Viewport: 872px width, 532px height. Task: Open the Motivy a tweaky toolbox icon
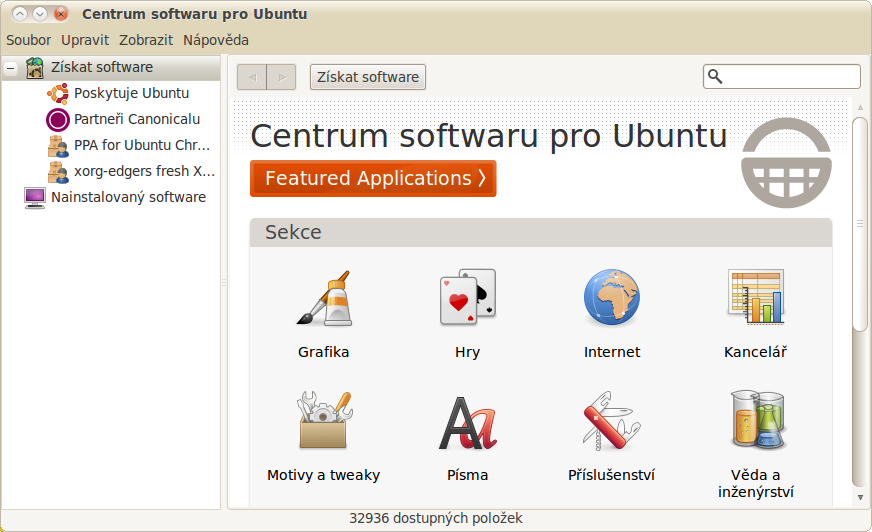coord(323,420)
